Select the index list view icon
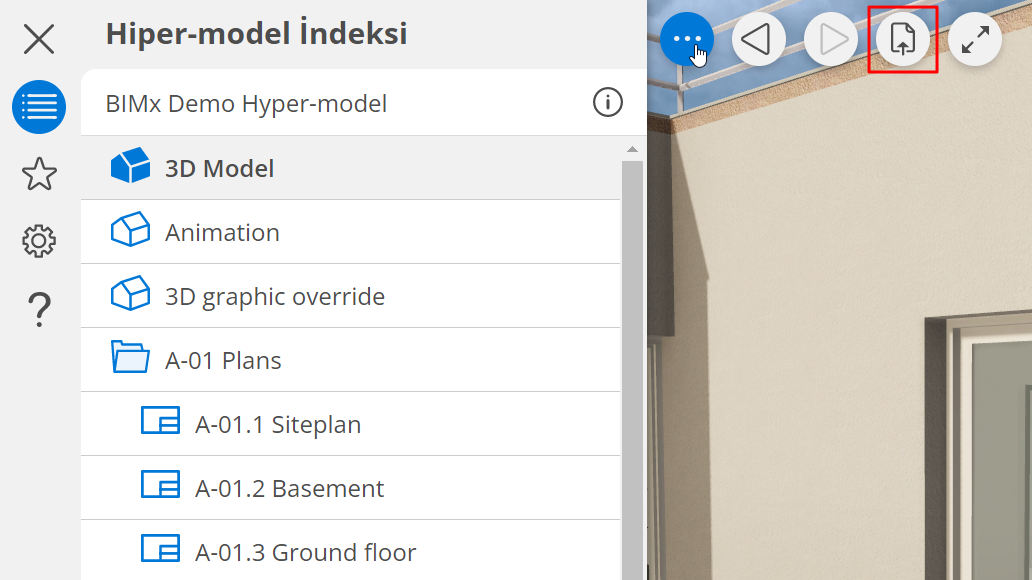 point(39,107)
